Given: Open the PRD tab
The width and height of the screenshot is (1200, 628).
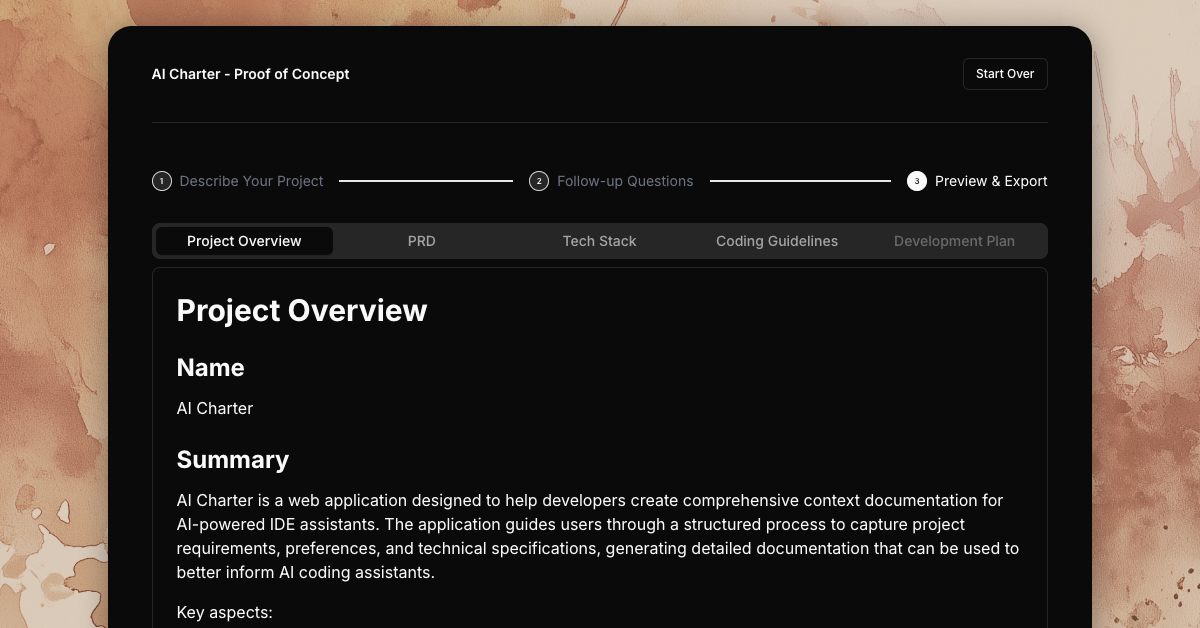Looking at the screenshot, I should click(422, 241).
